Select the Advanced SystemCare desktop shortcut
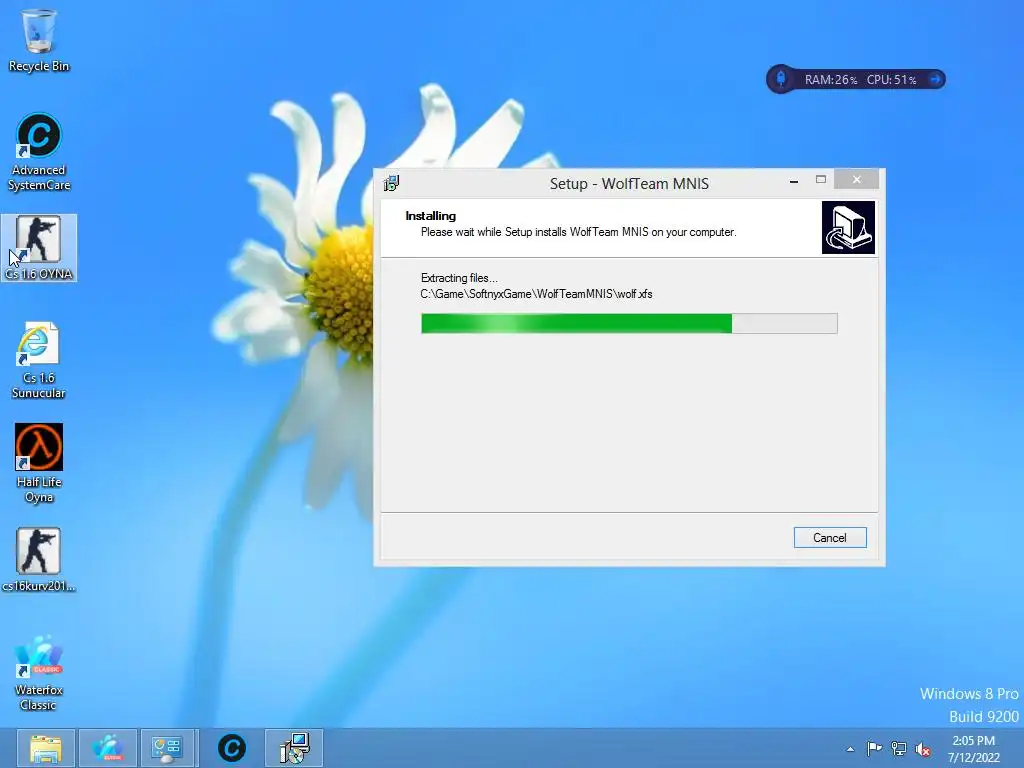The image size is (1024, 768). [39, 152]
